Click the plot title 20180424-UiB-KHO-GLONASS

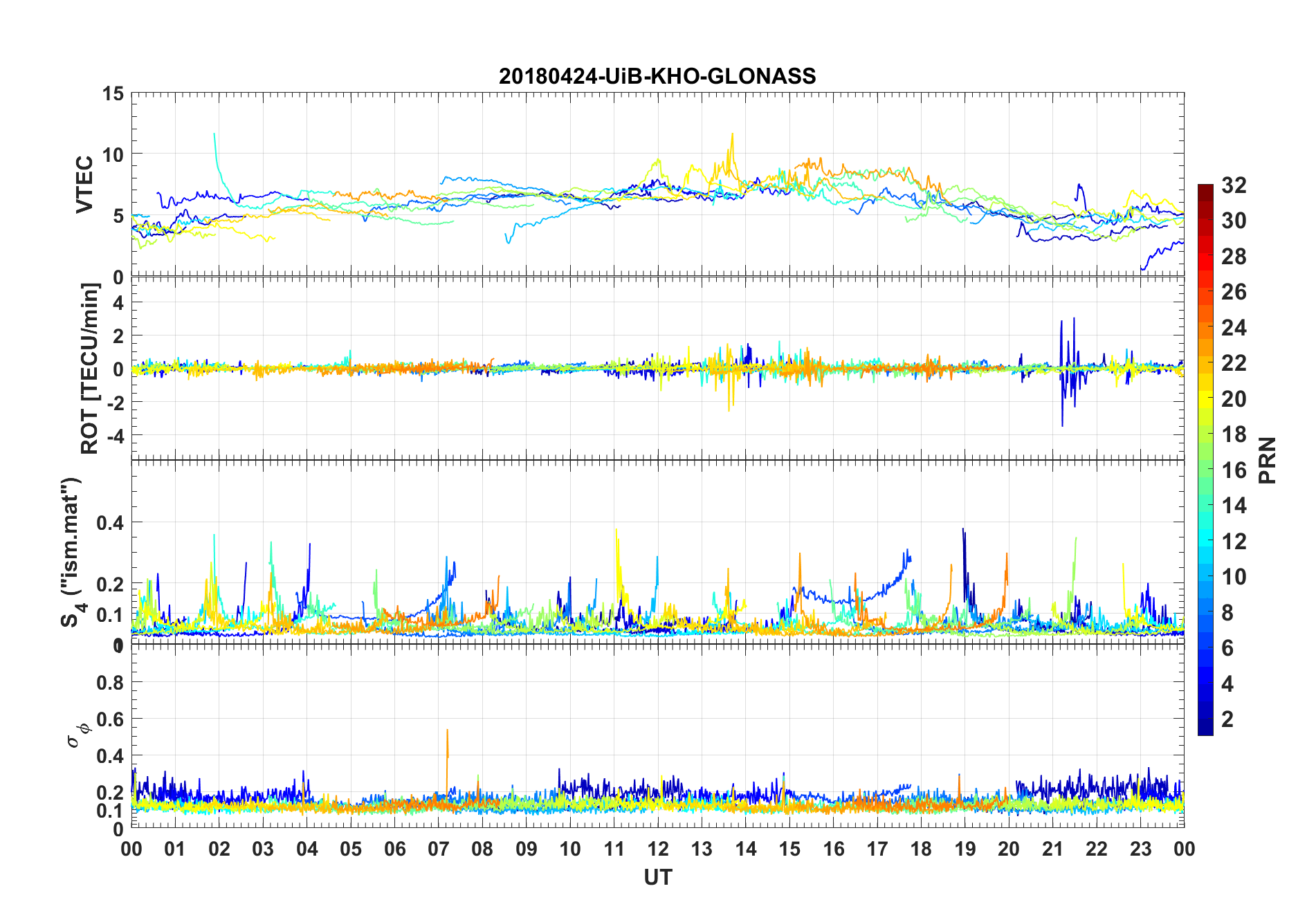pos(657,75)
